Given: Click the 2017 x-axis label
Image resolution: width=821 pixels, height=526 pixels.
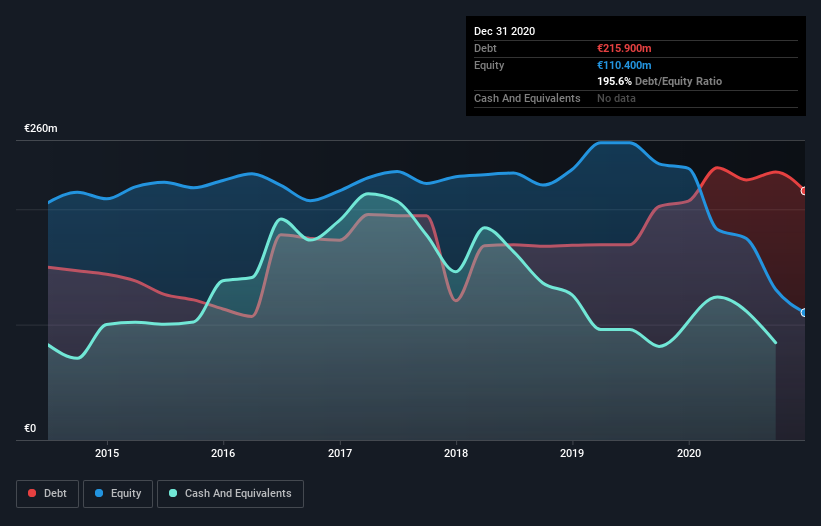Looking at the screenshot, I should click(x=340, y=453).
